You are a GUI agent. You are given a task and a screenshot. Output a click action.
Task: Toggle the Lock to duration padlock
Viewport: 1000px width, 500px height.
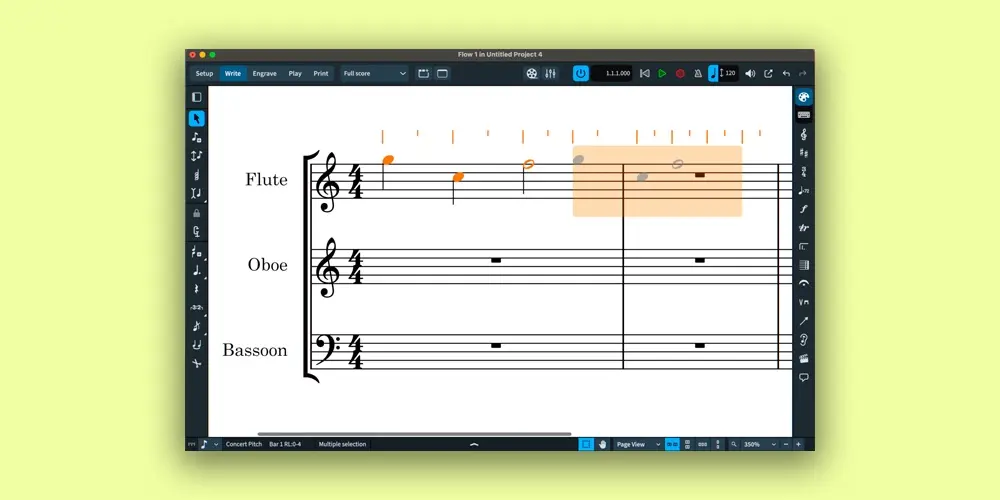coord(196,213)
